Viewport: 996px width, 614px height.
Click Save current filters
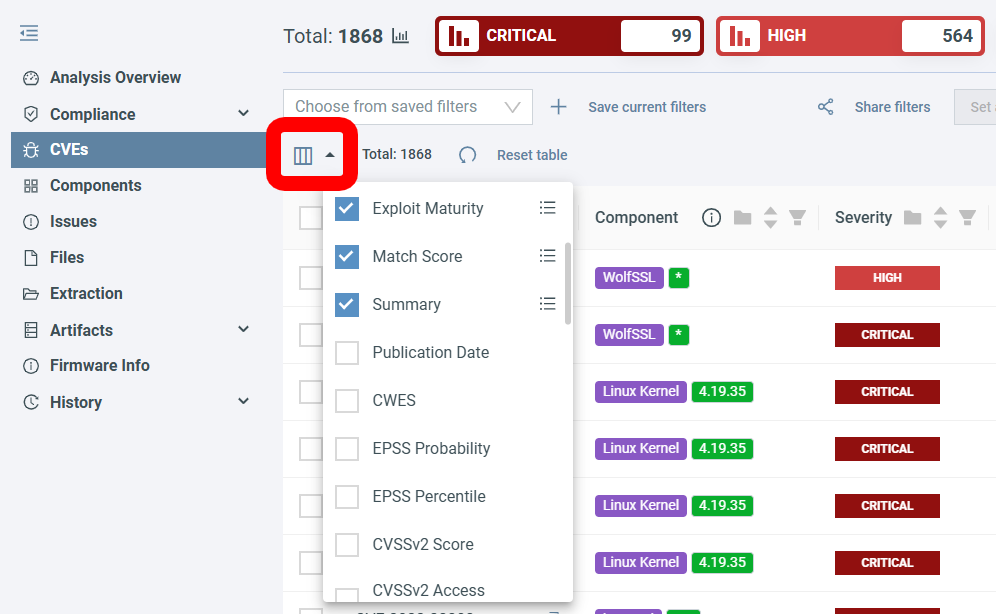[646, 107]
